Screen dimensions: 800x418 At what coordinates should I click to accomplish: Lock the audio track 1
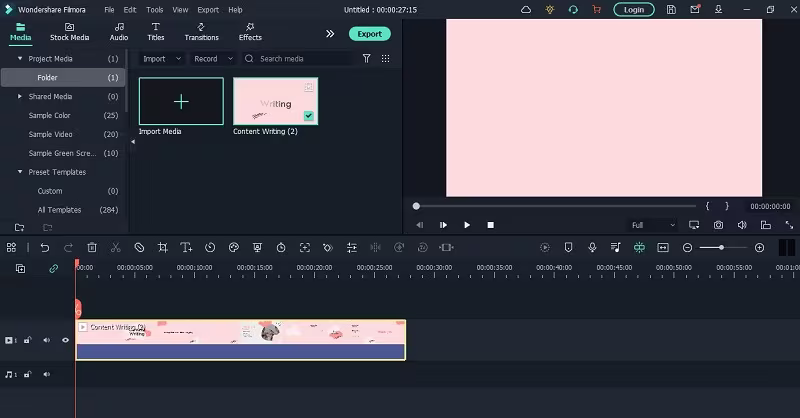click(28, 374)
